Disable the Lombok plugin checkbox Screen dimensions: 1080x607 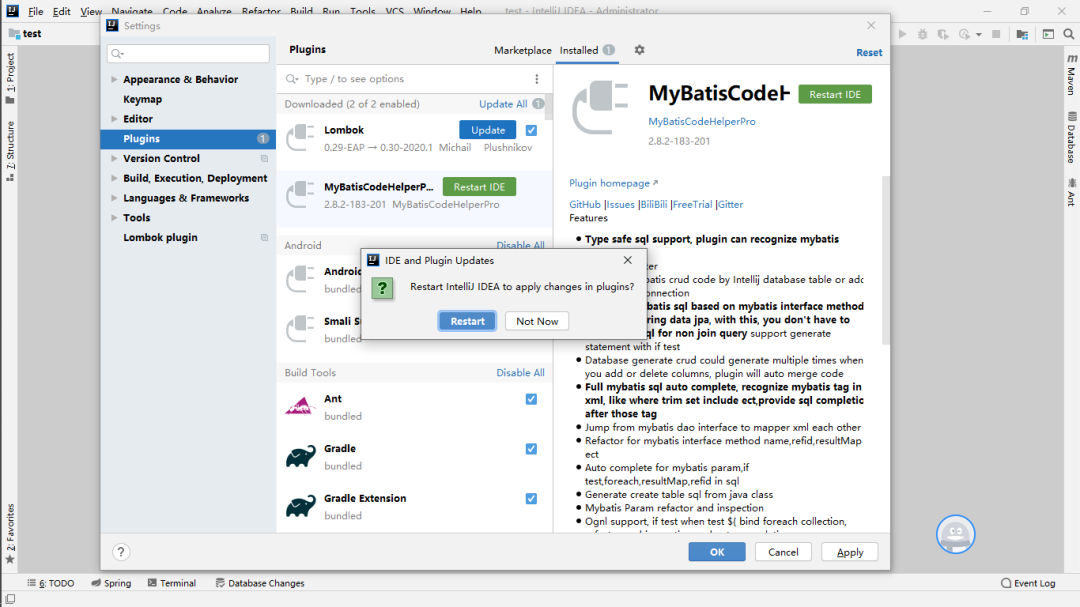click(531, 130)
